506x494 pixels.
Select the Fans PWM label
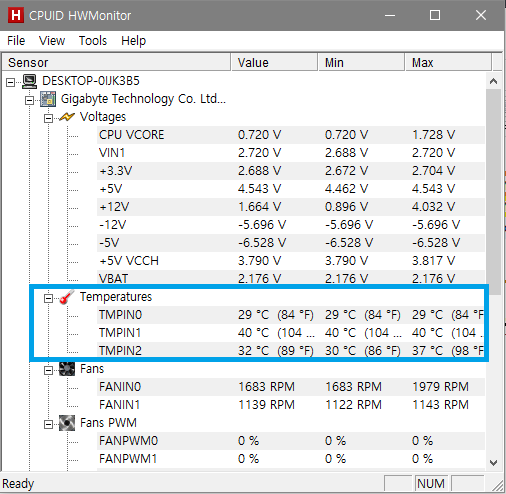pyautogui.click(x=108, y=423)
